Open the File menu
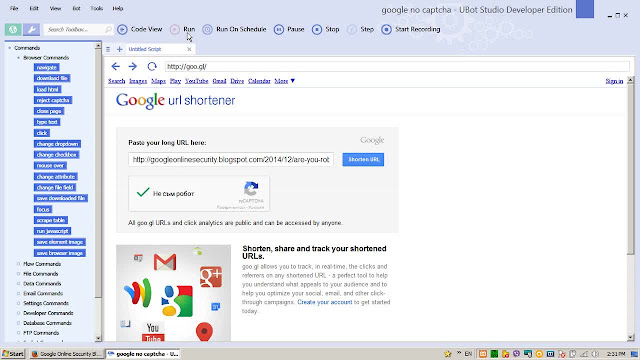 tap(14, 8)
